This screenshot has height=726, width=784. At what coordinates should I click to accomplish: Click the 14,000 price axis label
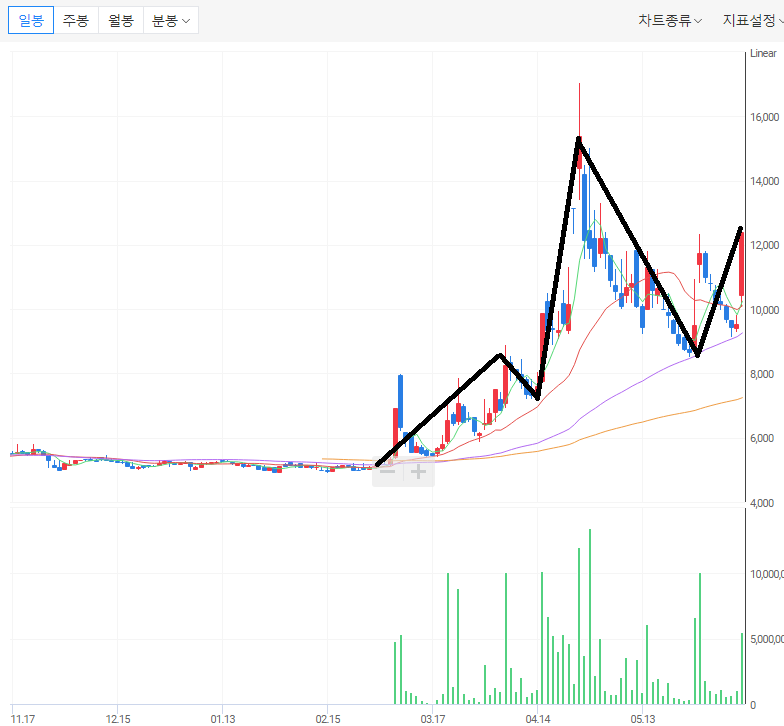point(764,181)
